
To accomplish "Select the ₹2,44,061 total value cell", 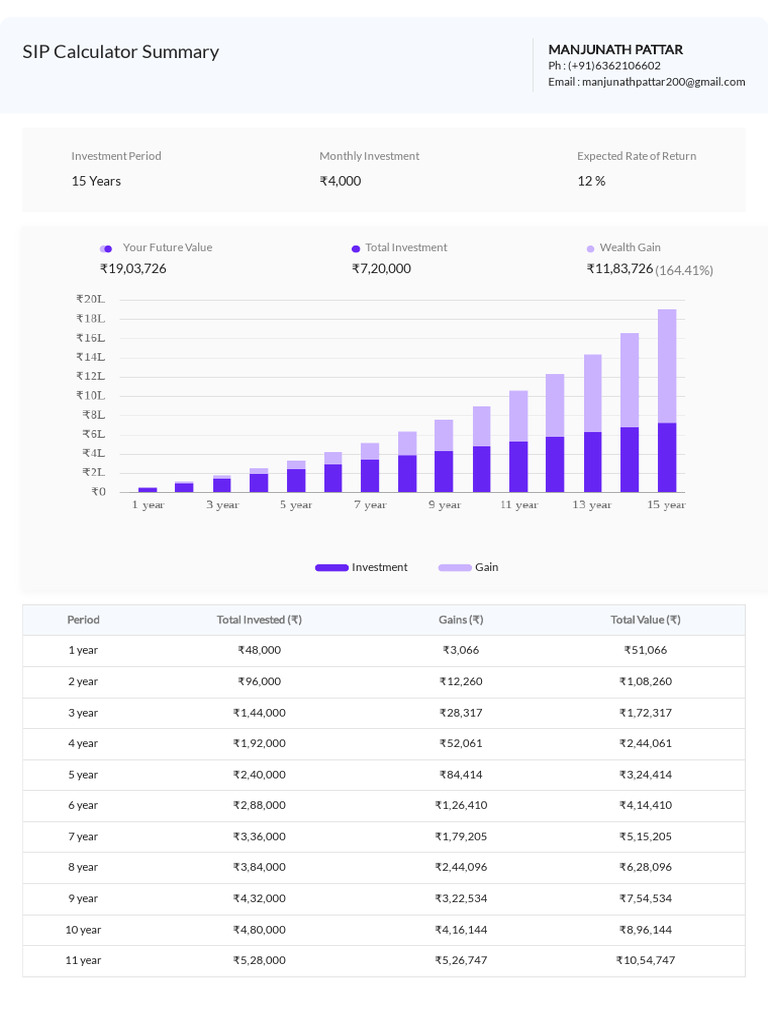I will (645, 743).
